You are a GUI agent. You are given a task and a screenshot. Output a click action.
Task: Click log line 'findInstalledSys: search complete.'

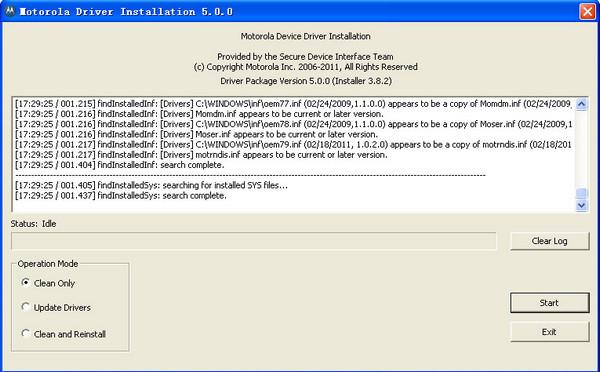pos(121,196)
